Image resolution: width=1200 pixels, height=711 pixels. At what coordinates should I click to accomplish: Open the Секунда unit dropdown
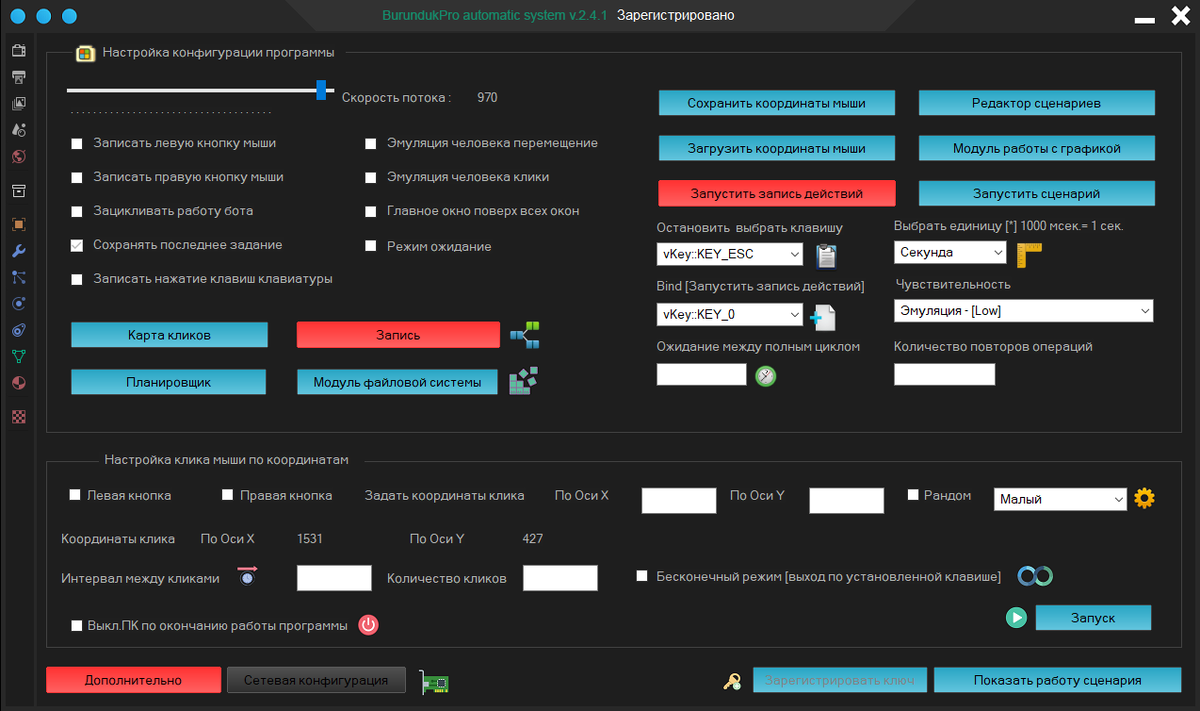pos(950,252)
